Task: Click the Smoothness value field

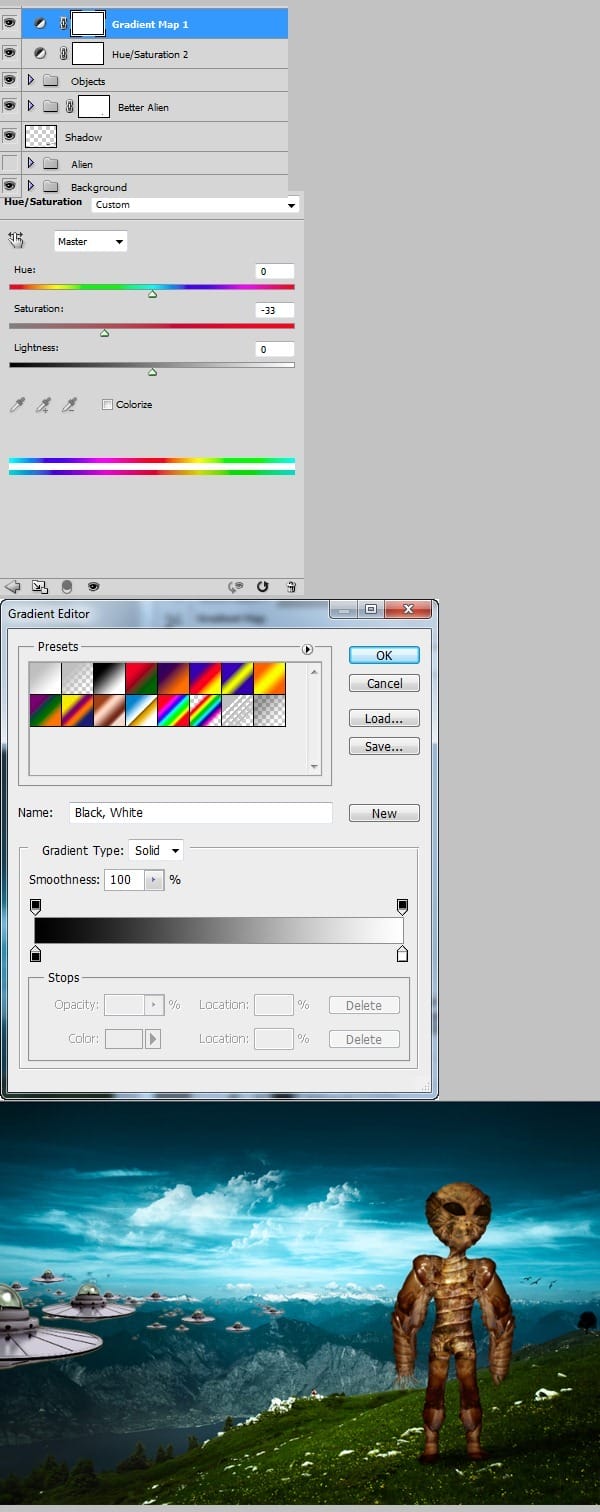Action: tap(125, 880)
